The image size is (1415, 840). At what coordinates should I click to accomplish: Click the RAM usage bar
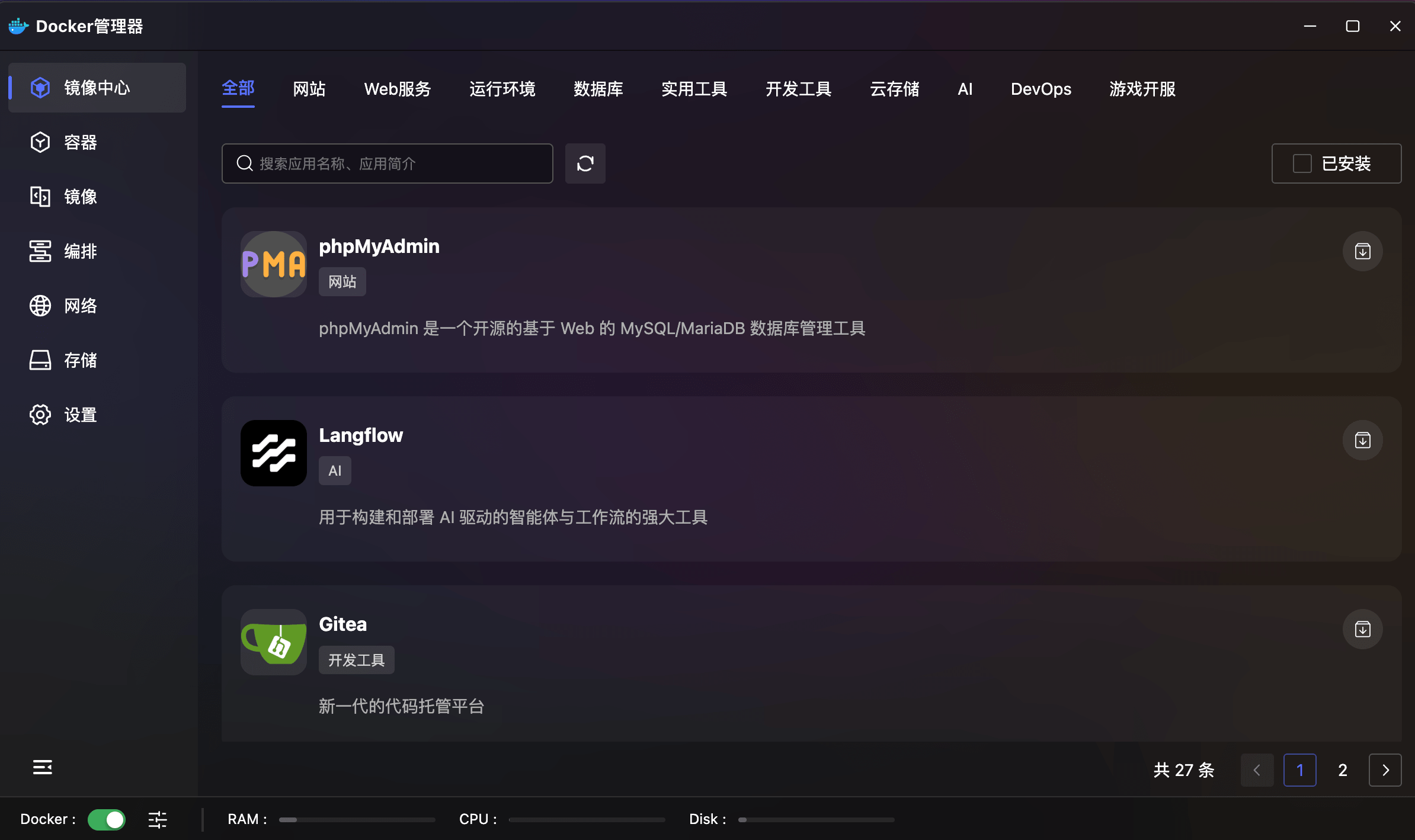pos(357,820)
